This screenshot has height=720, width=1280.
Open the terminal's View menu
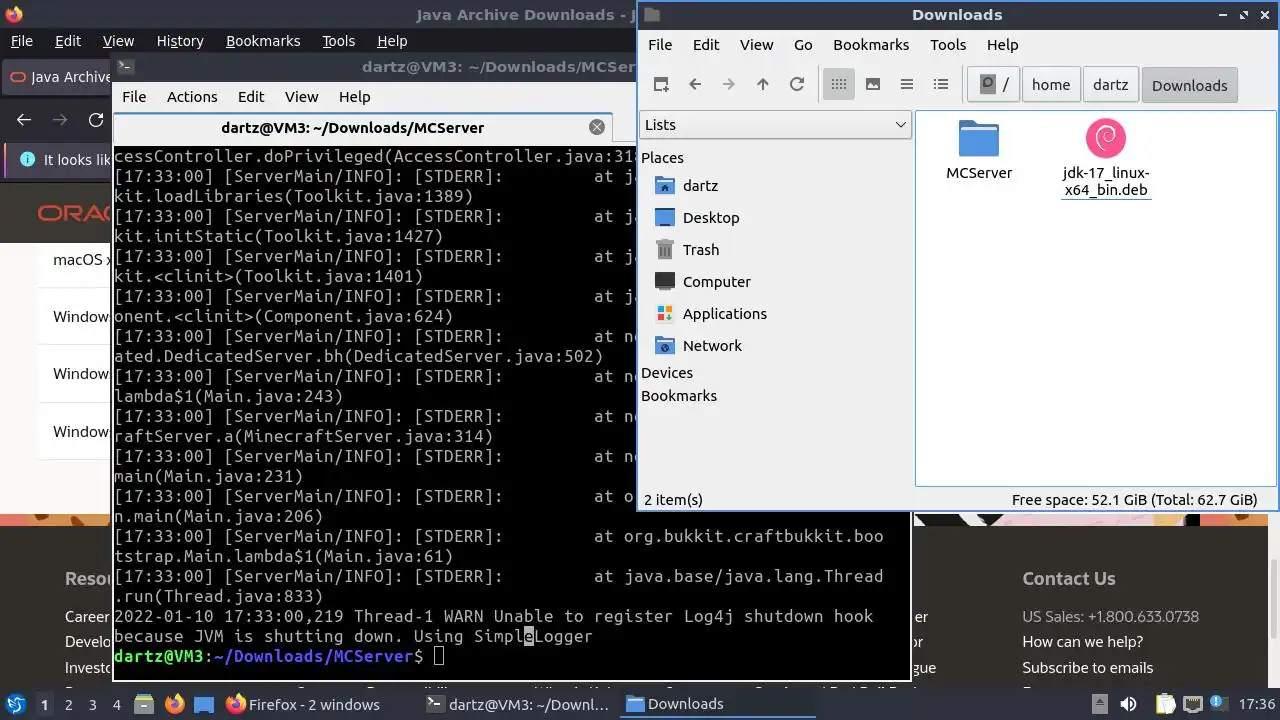click(x=301, y=97)
